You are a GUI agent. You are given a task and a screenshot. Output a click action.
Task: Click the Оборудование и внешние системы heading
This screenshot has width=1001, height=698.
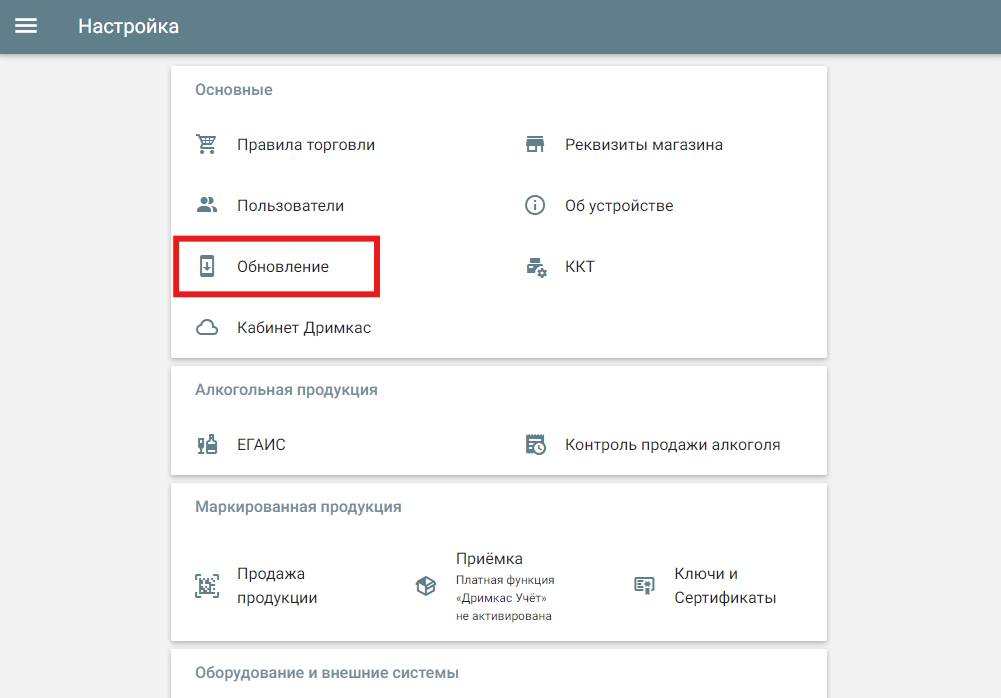click(327, 672)
